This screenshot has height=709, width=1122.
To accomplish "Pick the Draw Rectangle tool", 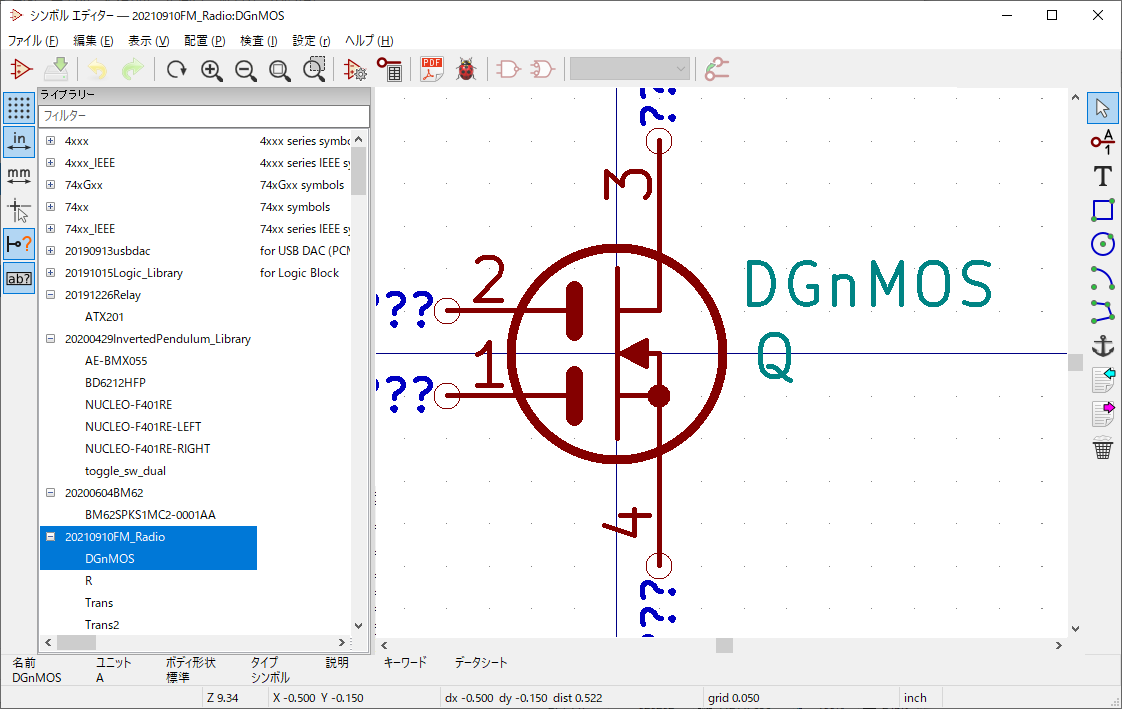I will [1102, 210].
